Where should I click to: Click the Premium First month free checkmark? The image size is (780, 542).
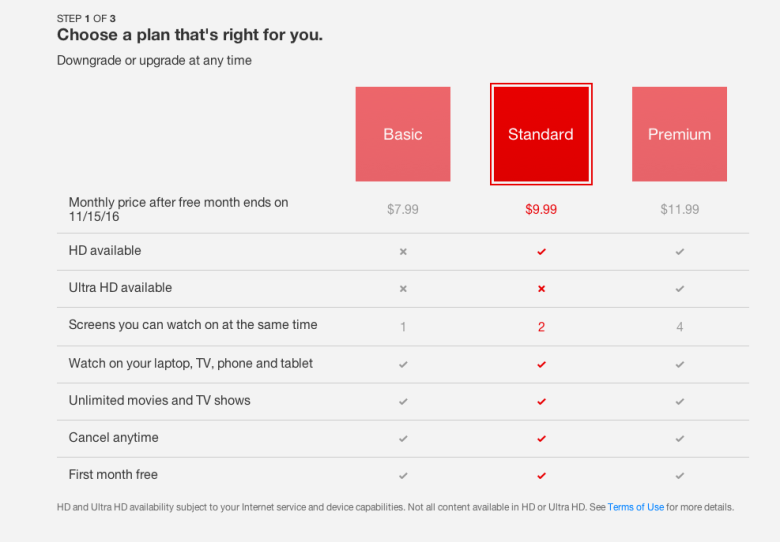[x=680, y=476]
